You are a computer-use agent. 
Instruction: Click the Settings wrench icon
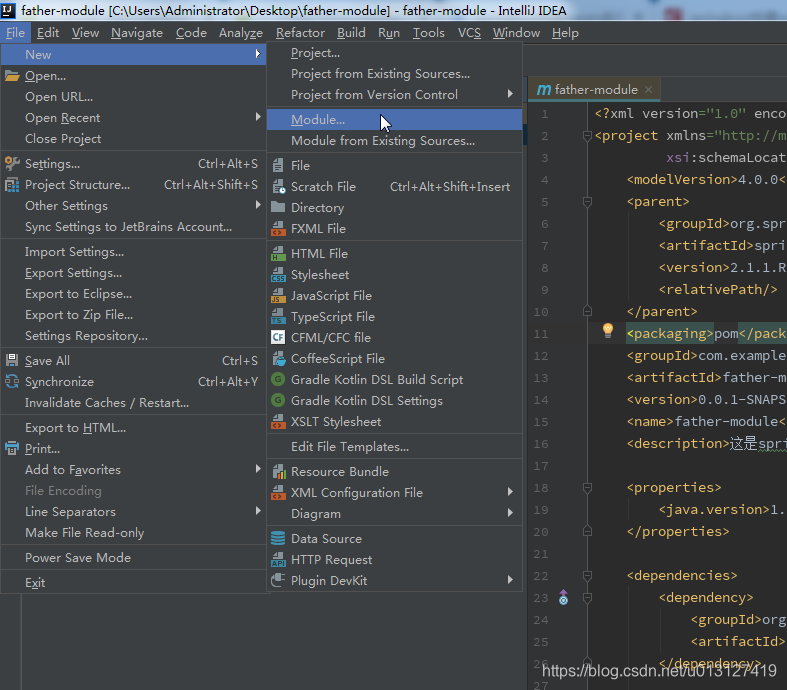pos(12,164)
